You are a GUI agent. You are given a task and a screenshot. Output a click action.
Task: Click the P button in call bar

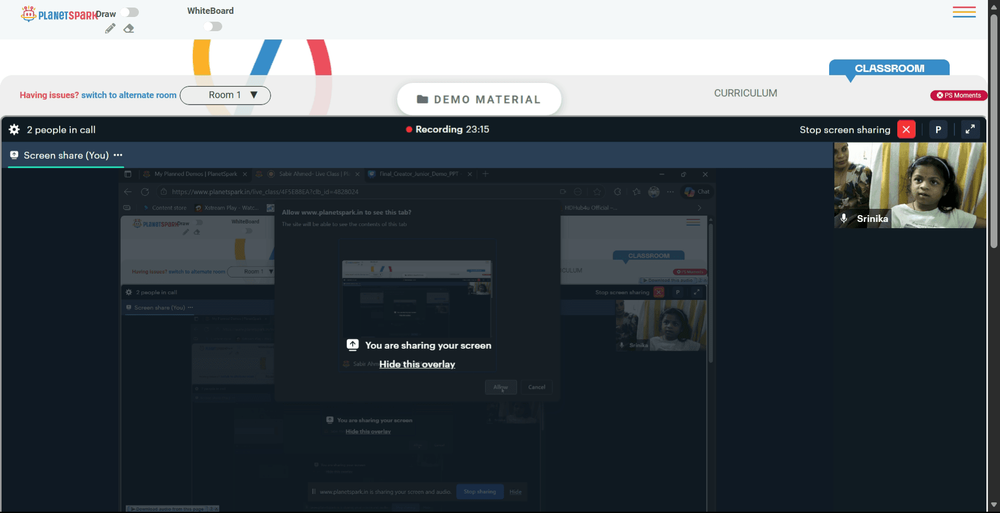click(x=938, y=130)
